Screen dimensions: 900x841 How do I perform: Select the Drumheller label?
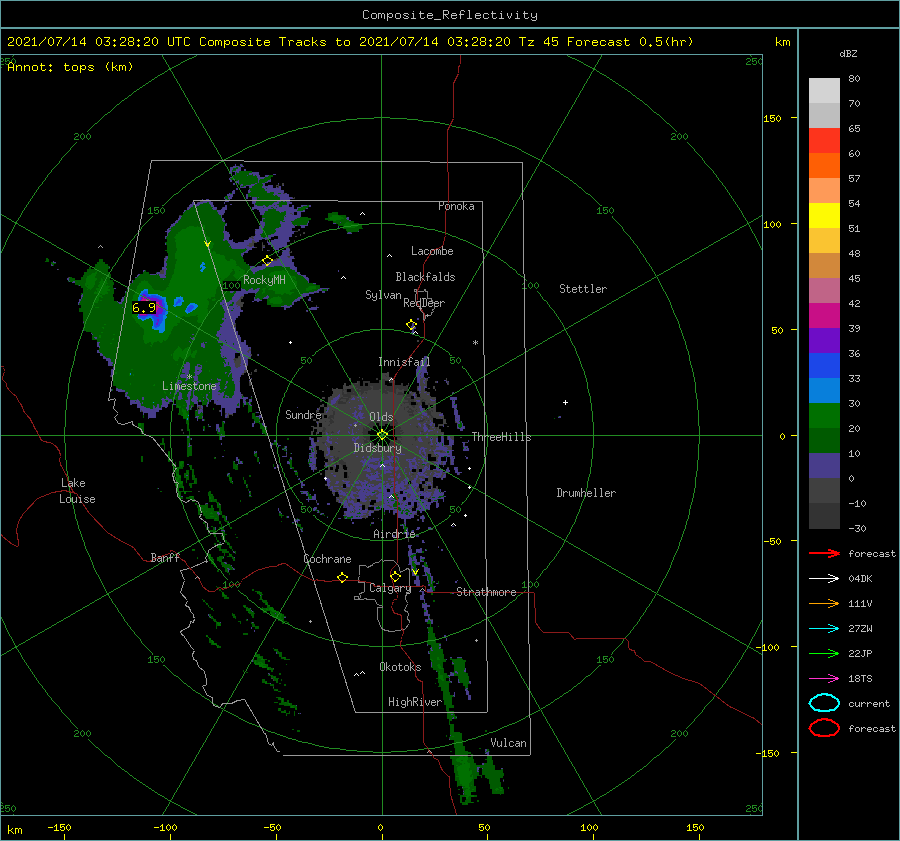point(586,493)
